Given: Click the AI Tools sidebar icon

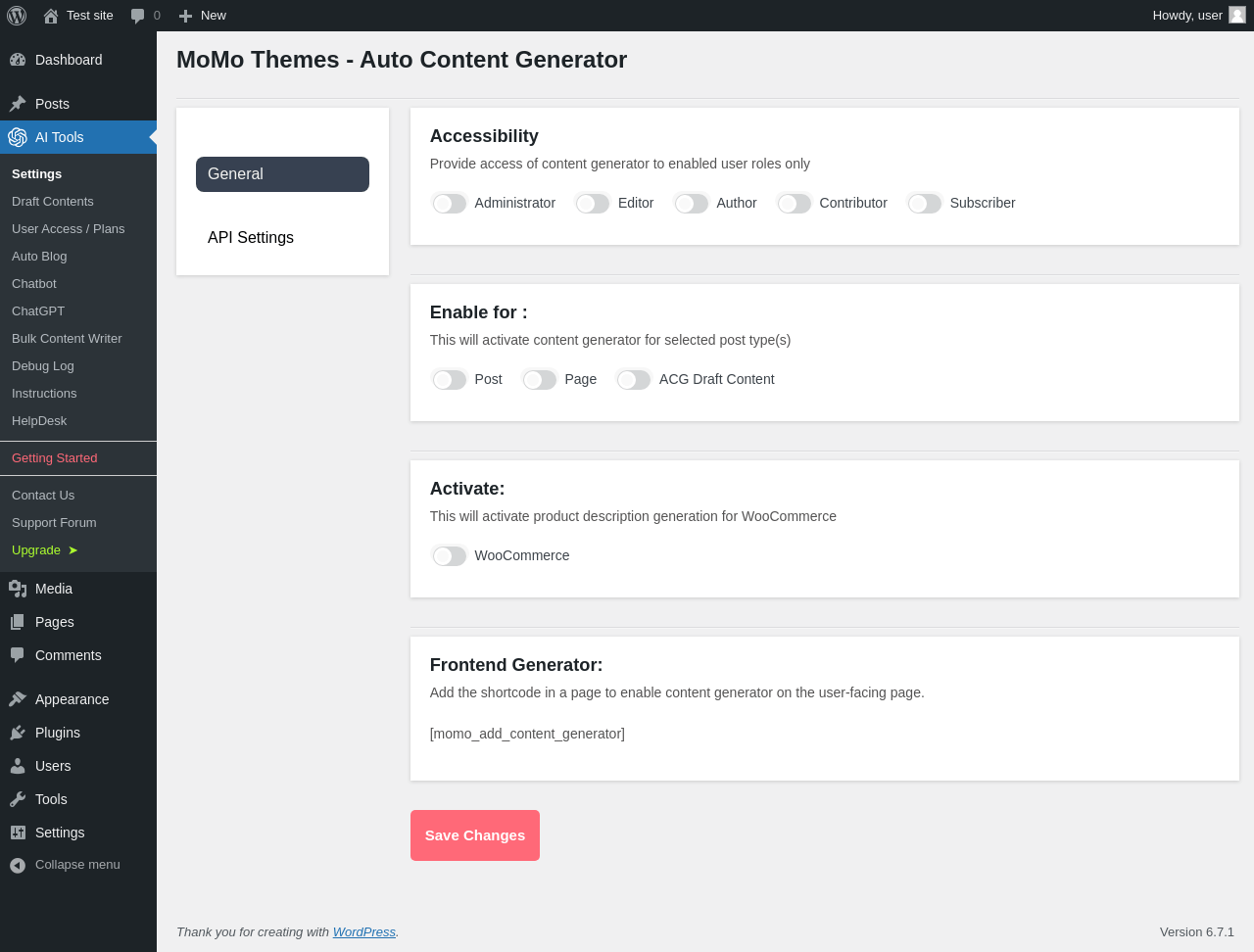Looking at the screenshot, I should [18, 137].
